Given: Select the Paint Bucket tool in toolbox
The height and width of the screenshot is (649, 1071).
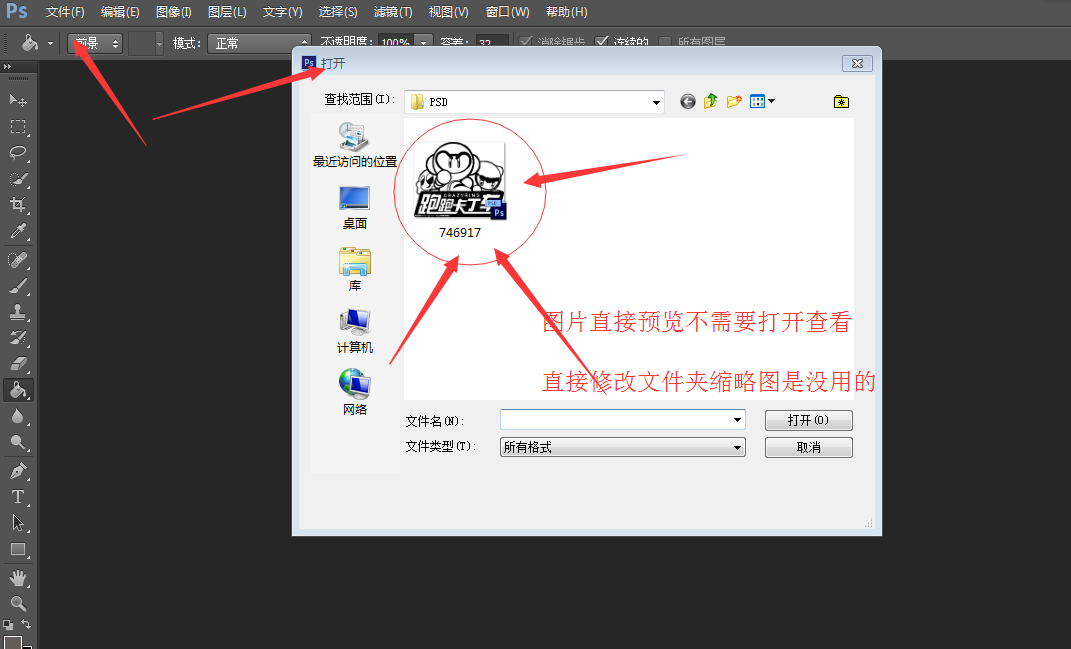Looking at the screenshot, I should (18, 390).
